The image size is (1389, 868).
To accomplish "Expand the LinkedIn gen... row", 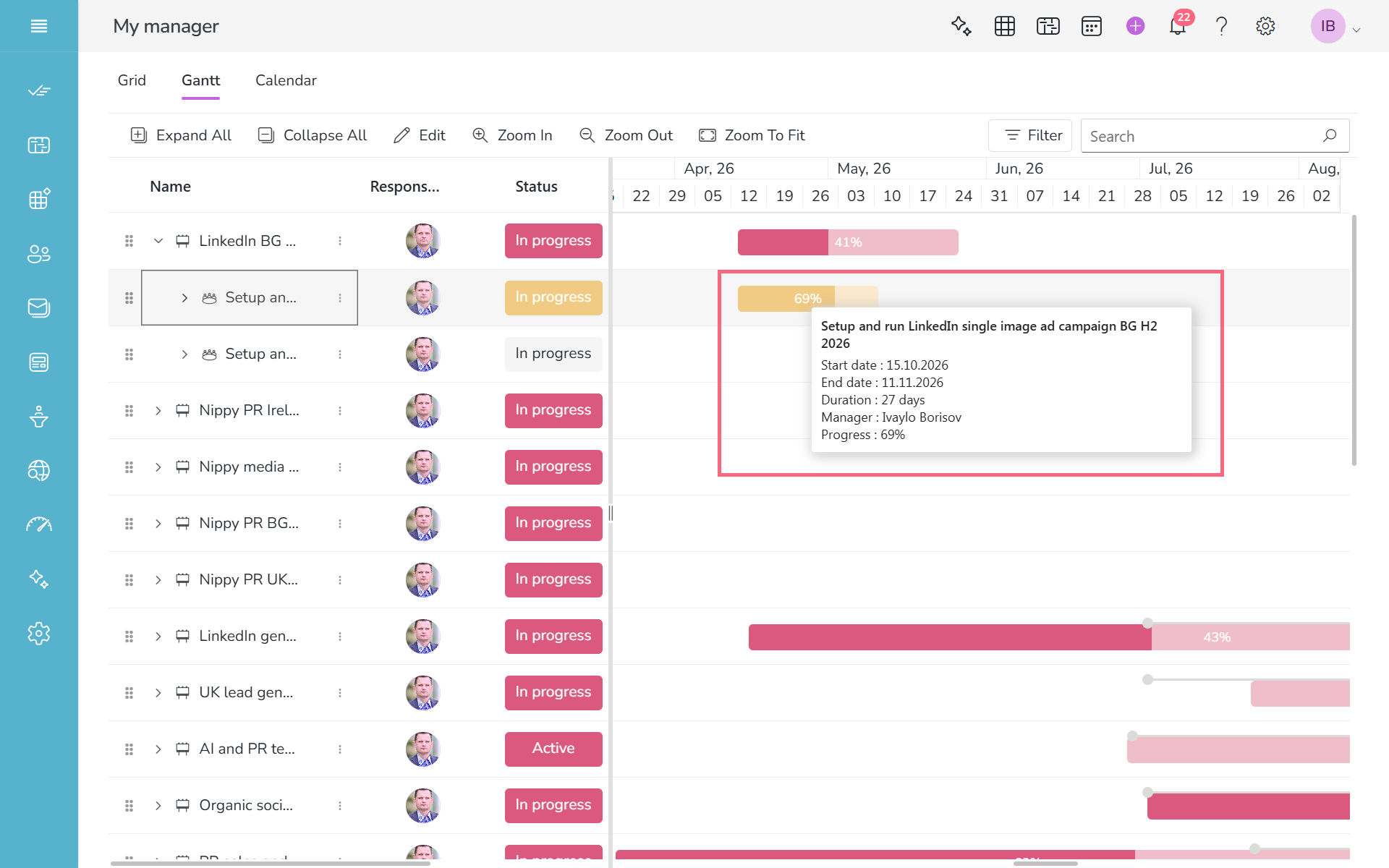I will coord(158,636).
